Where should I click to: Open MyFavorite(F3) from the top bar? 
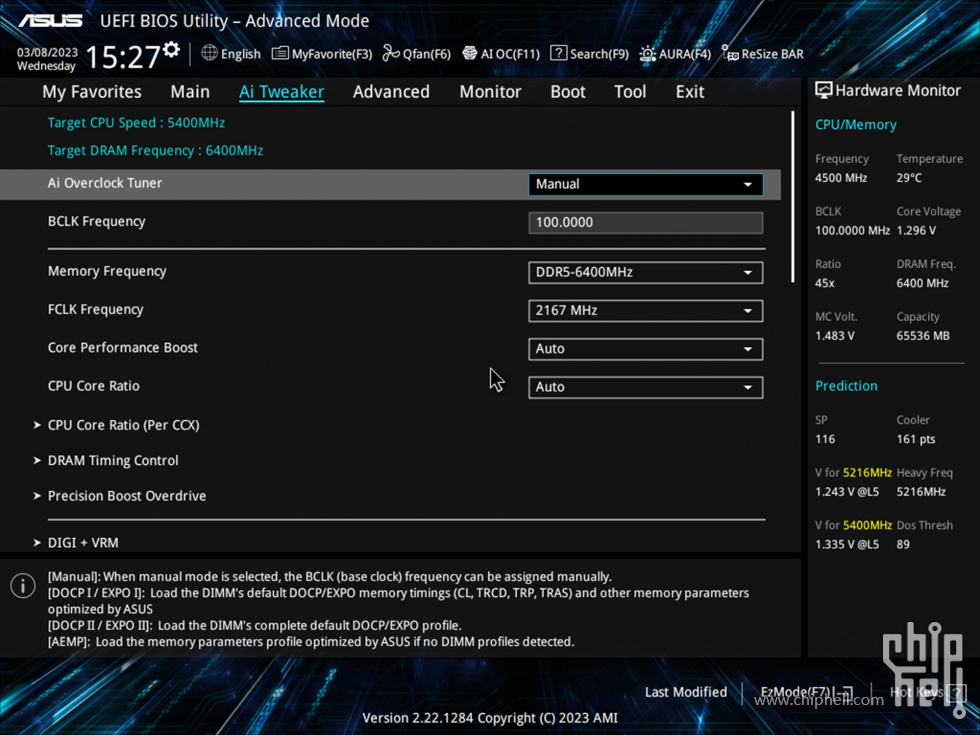(x=322, y=54)
